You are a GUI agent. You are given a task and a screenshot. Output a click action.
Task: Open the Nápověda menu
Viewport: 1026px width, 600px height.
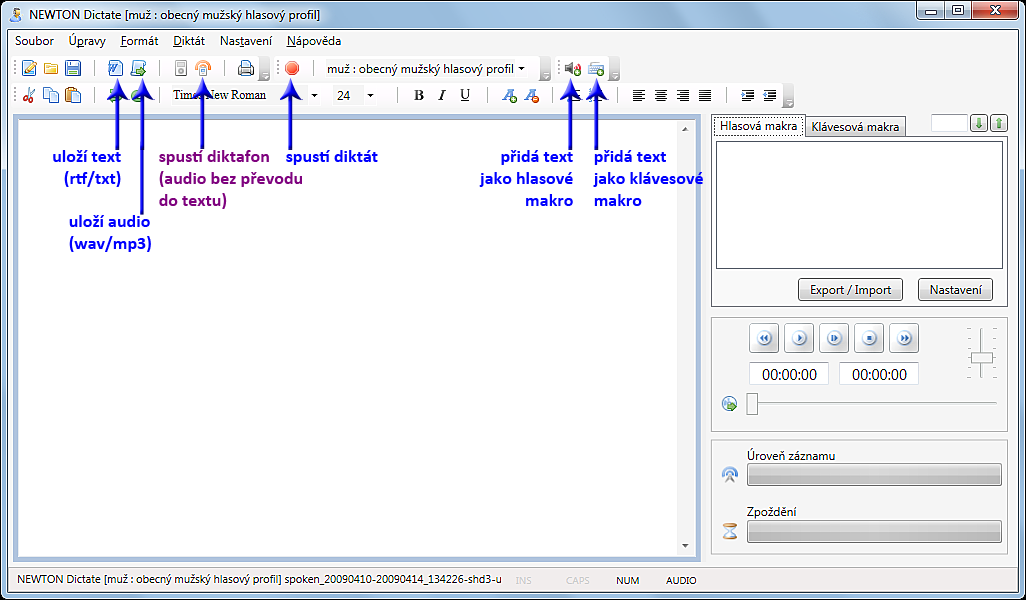coord(314,41)
